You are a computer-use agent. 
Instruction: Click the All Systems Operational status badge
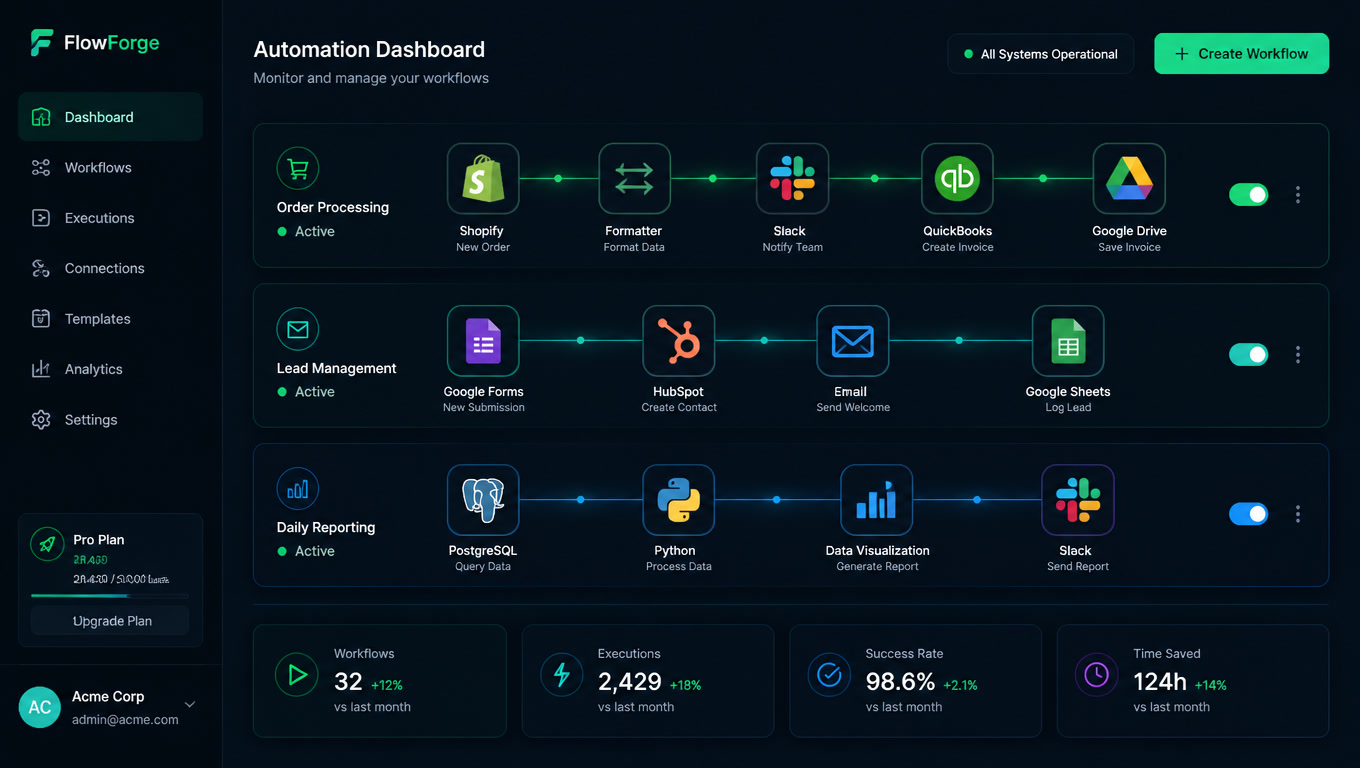point(1040,54)
